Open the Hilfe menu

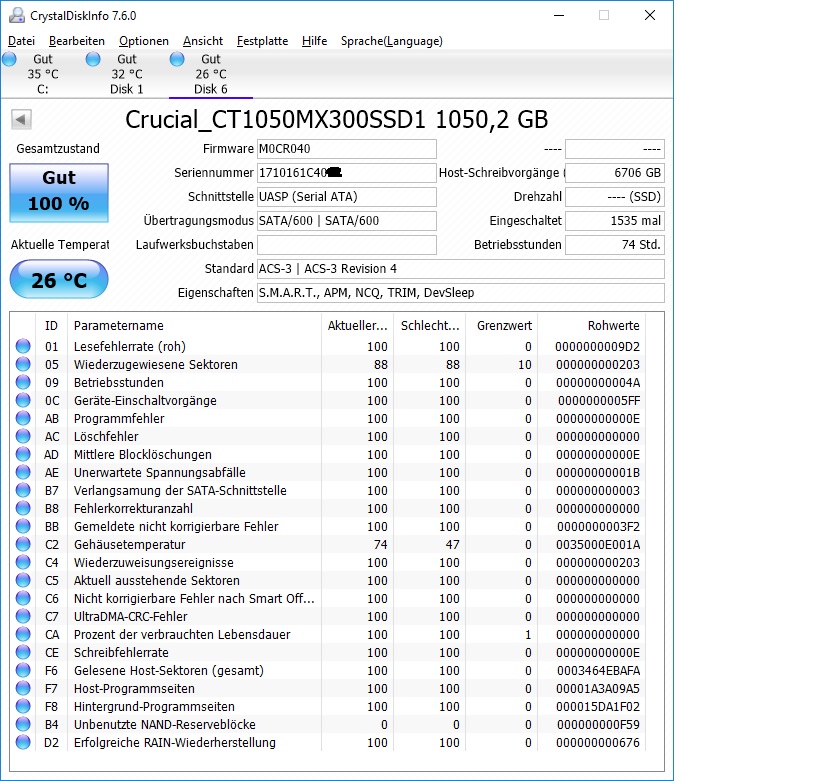pos(314,41)
